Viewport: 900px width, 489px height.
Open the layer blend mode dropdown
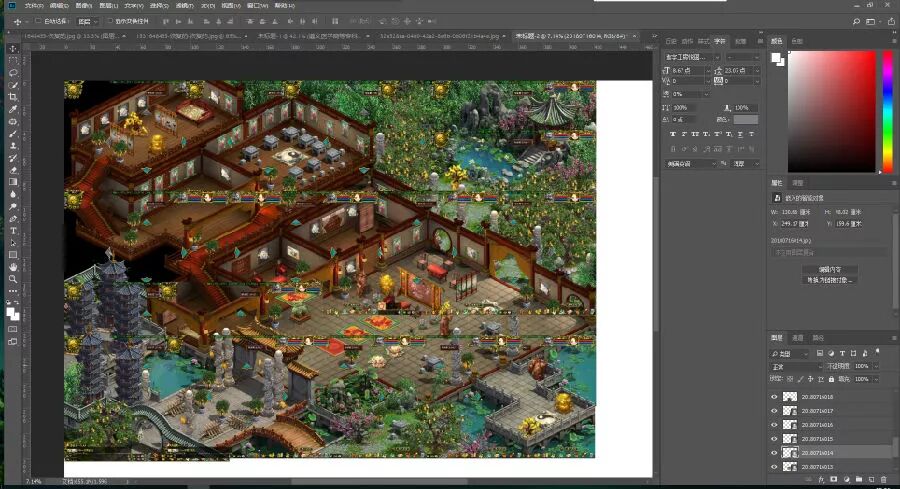pyautogui.click(x=796, y=366)
